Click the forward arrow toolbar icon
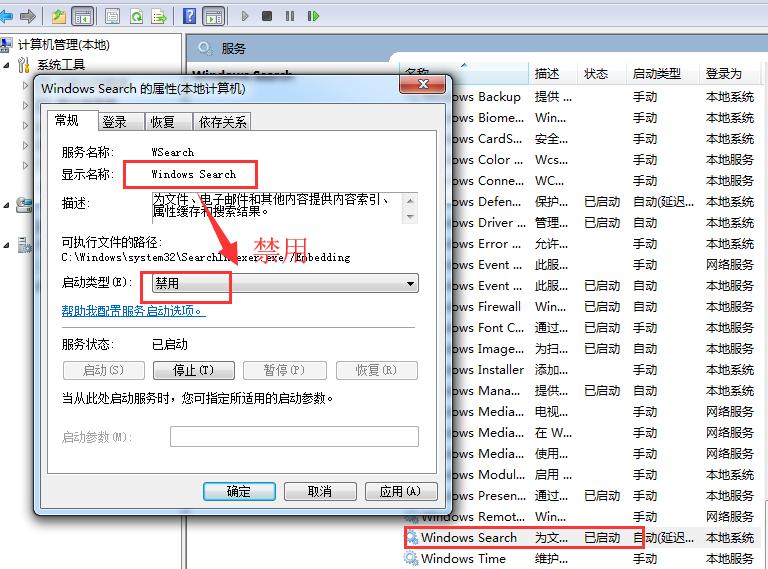 (x=28, y=17)
